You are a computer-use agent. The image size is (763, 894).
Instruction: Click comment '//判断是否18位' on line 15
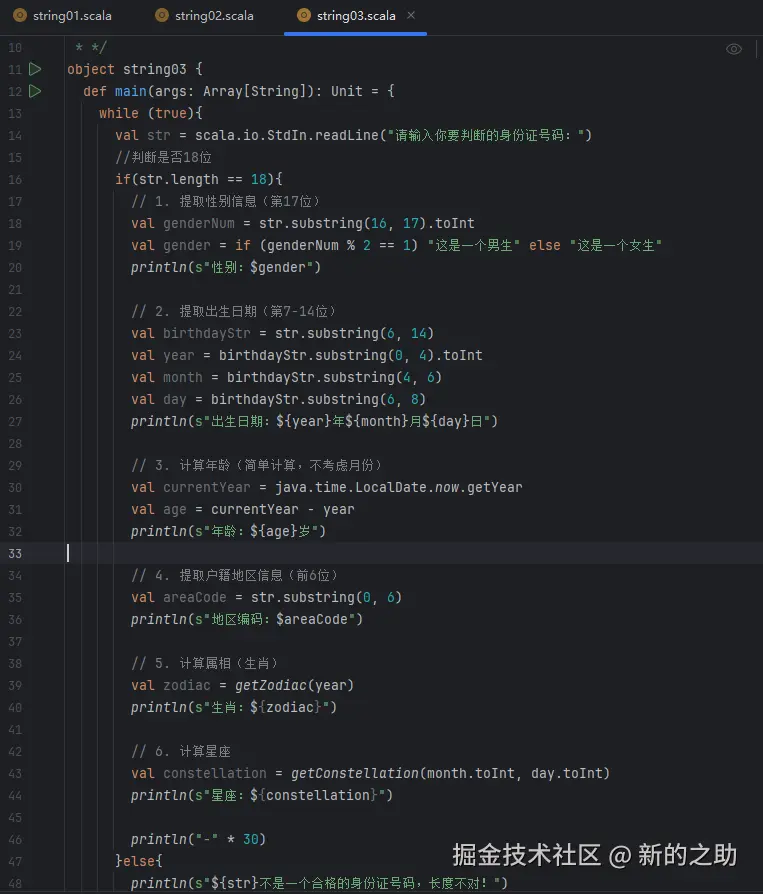click(164, 157)
